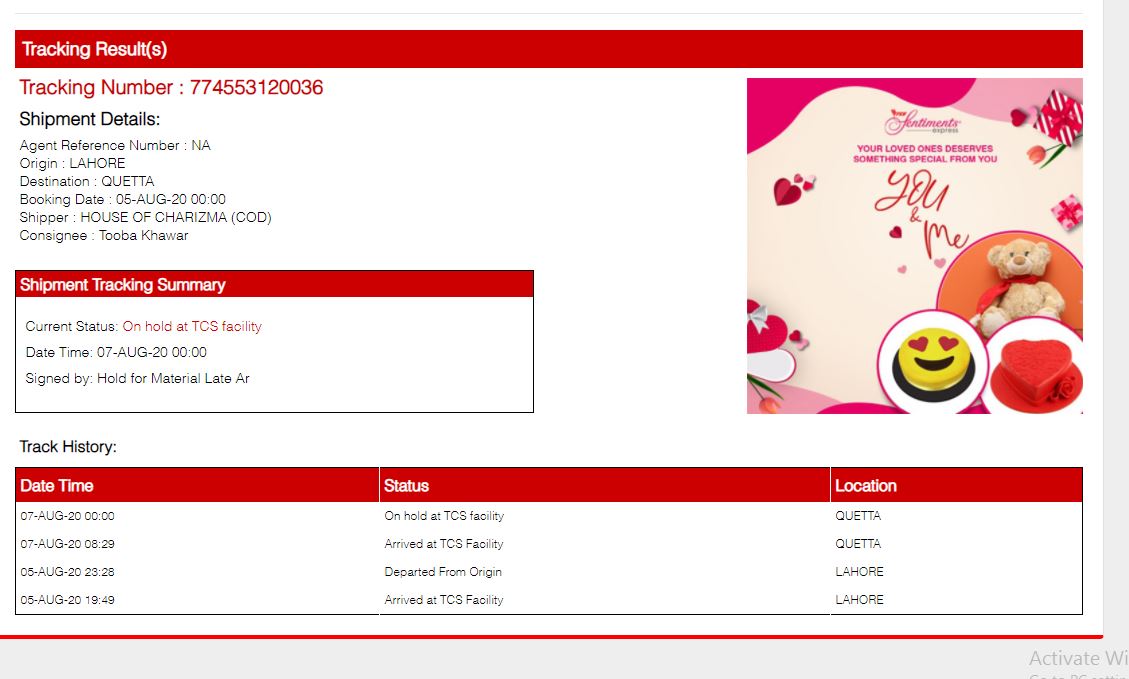Click LAHORE location in Departed From Origin row
This screenshot has height=679, width=1129.
[x=860, y=572]
